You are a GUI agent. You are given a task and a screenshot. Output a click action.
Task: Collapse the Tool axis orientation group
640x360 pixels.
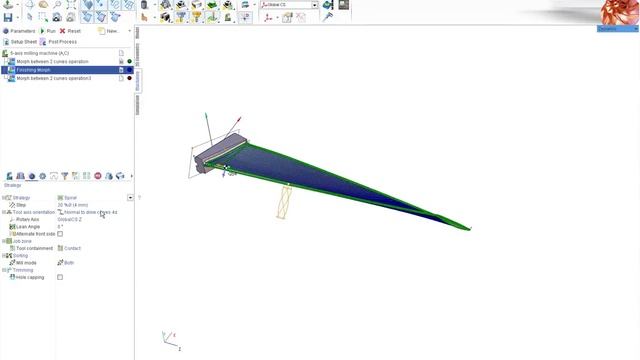tap(4, 212)
